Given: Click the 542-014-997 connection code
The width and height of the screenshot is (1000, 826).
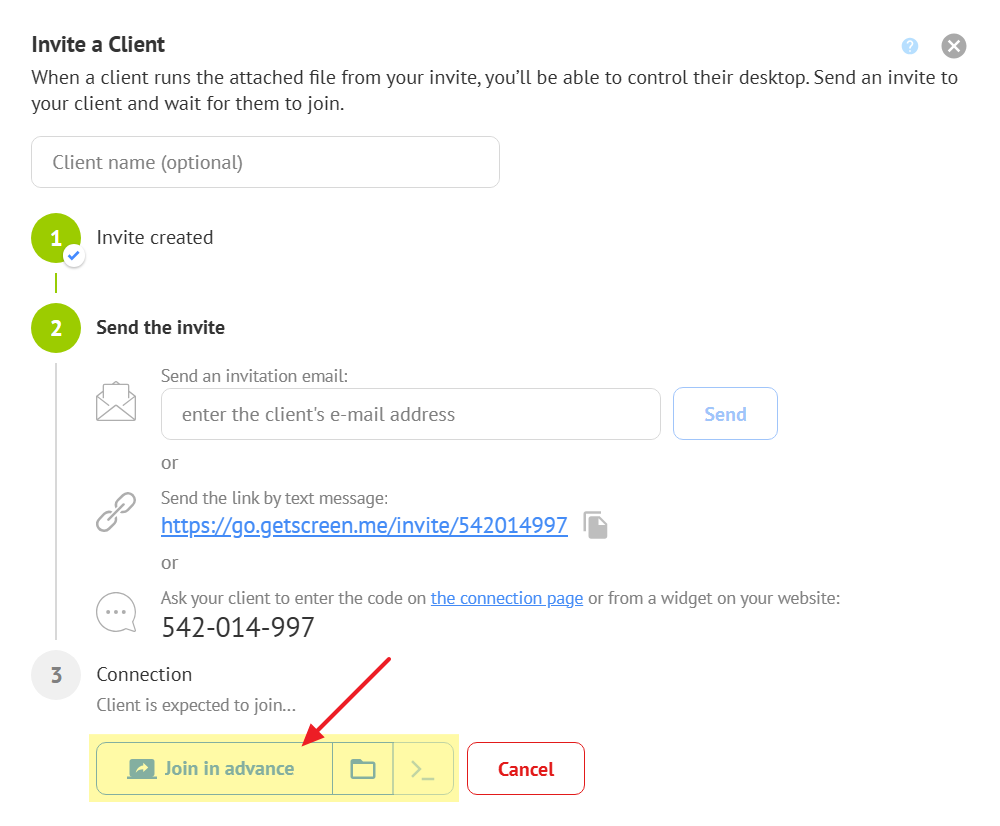Looking at the screenshot, I should point(238,628).
